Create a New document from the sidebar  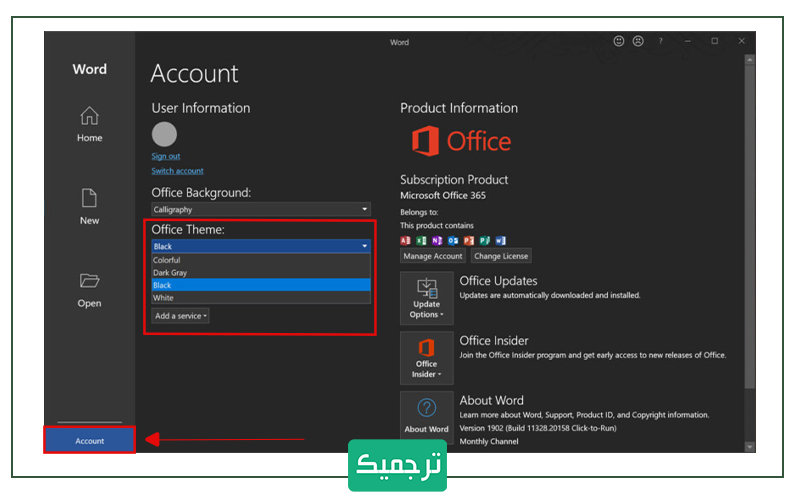(89, 207)
